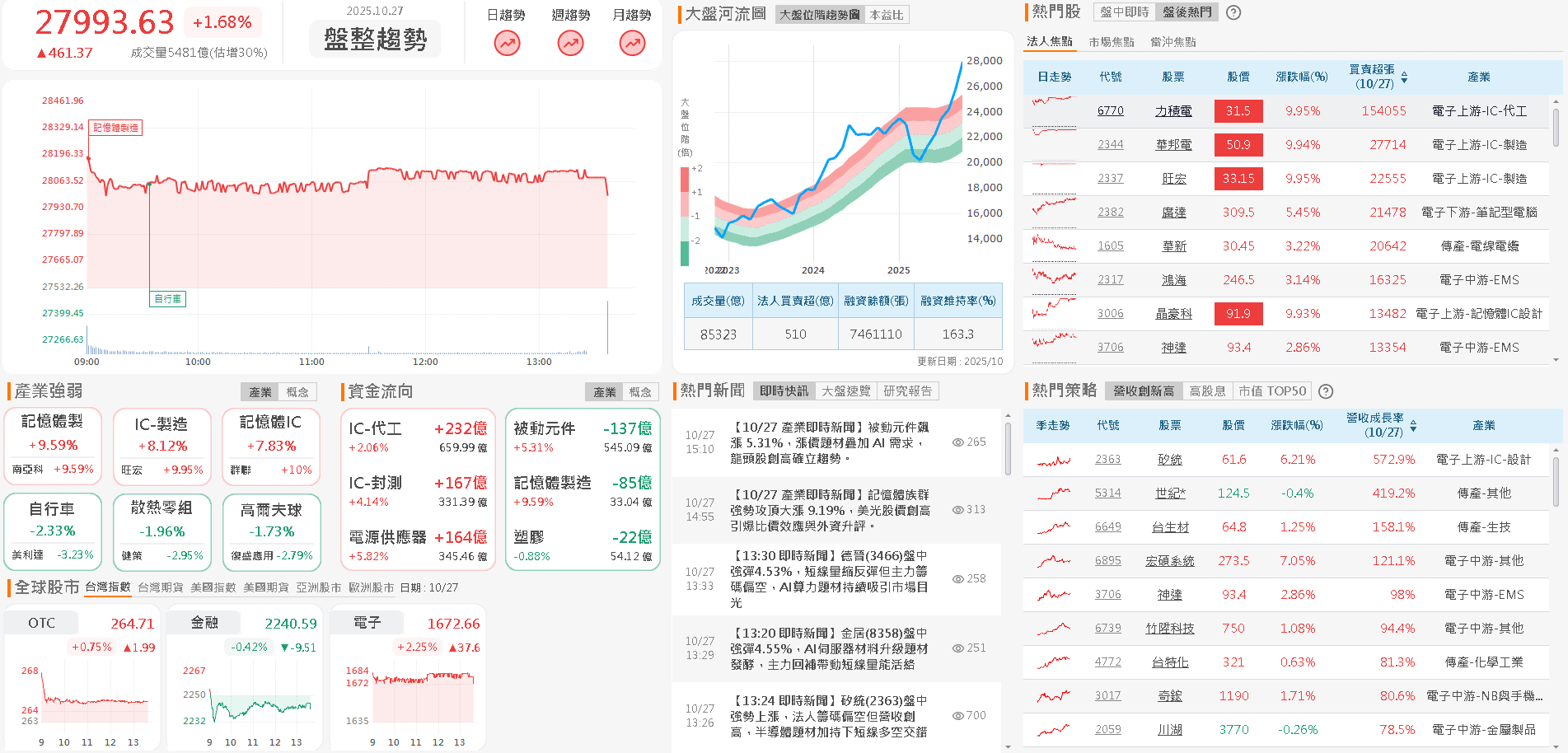
Task: Click the 日趨勢 daily trend icon
Action: 506,43
